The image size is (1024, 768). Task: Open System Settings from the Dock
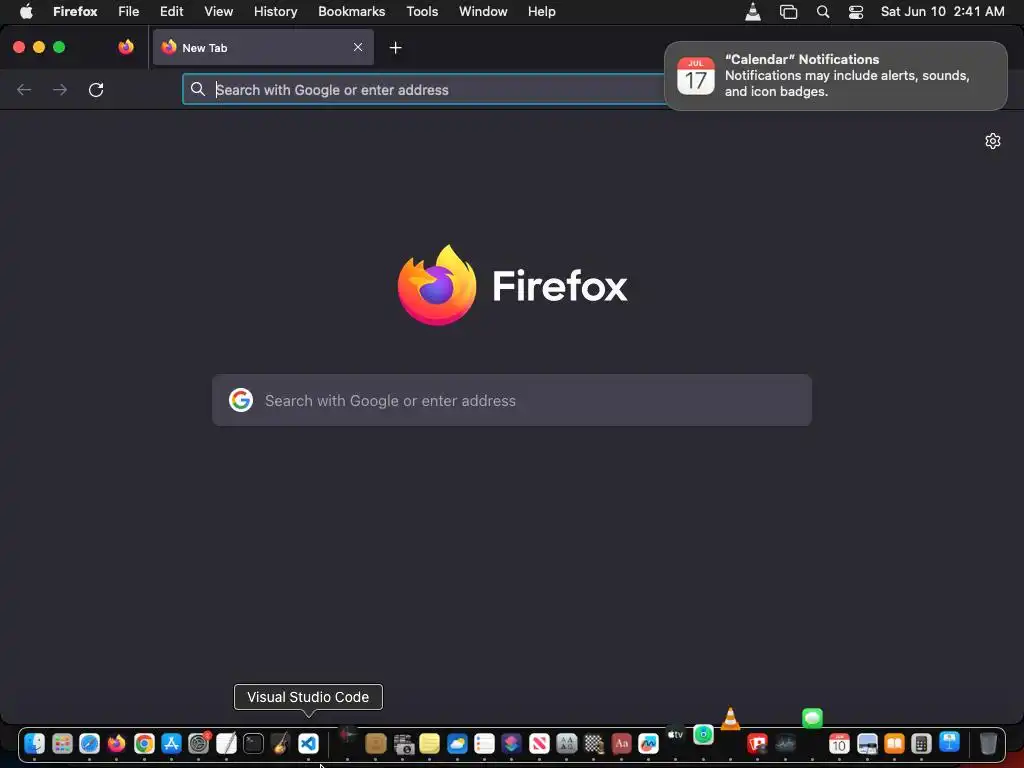[199, 743]
